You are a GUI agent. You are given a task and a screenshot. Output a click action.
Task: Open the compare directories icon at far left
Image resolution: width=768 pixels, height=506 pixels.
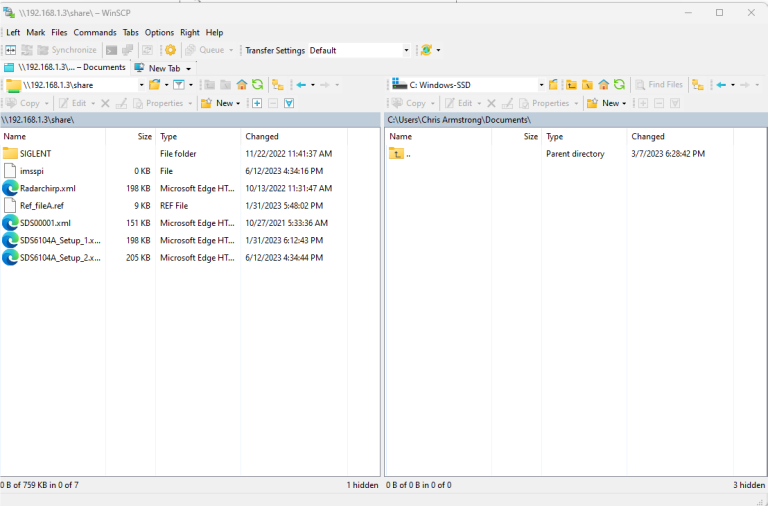point(11,50)
